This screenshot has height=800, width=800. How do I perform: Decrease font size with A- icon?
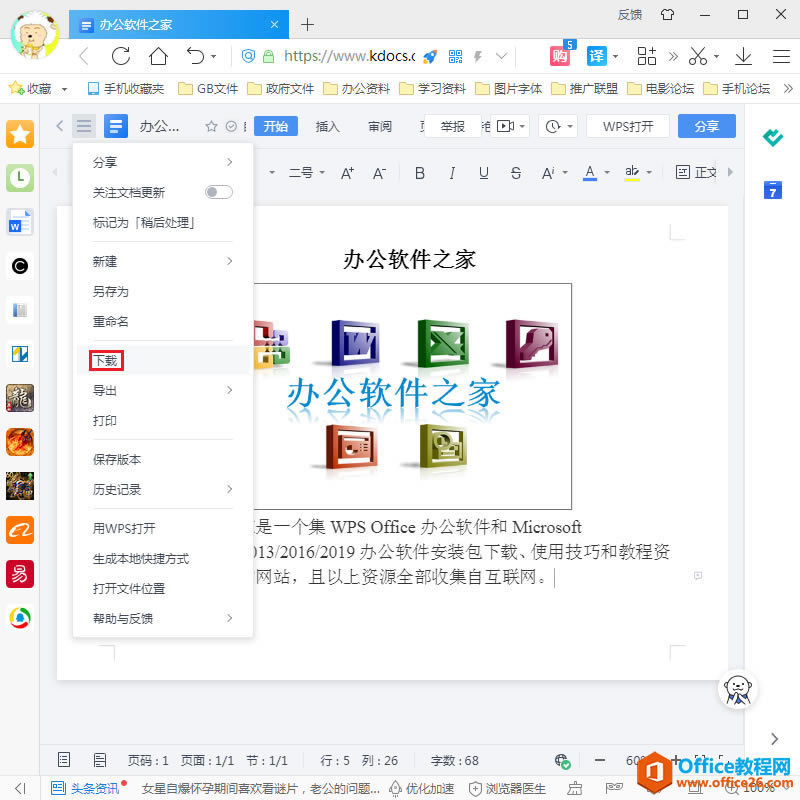pos(379,173)
